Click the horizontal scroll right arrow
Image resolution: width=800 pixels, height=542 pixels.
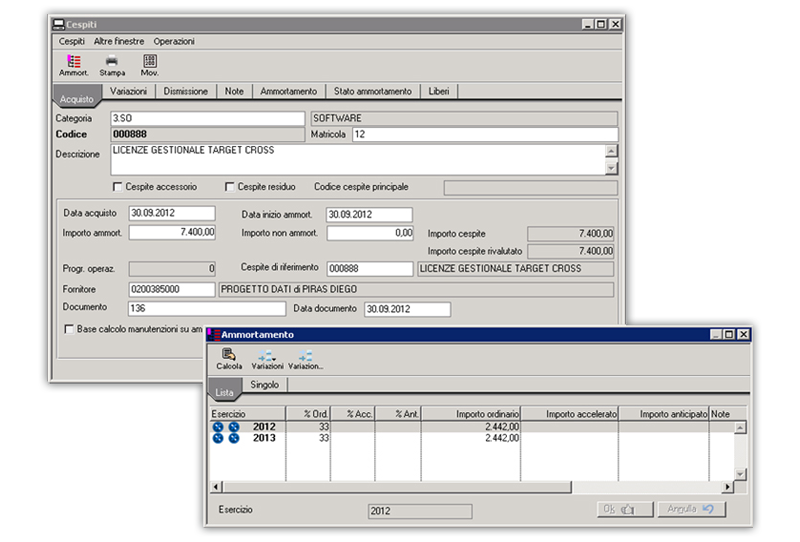tap(728, 487)
